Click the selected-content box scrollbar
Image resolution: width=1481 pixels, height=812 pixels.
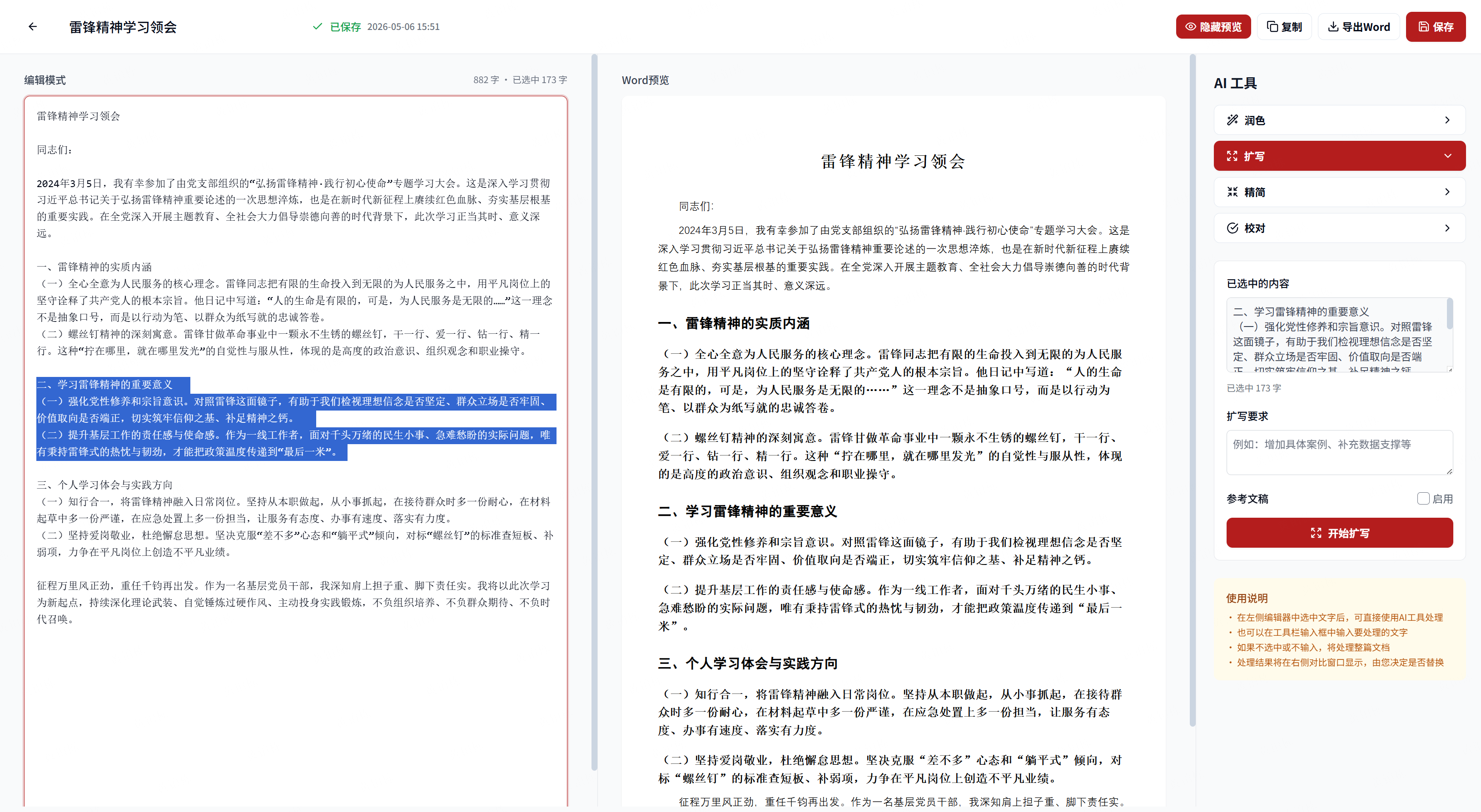coord(1449,314)
